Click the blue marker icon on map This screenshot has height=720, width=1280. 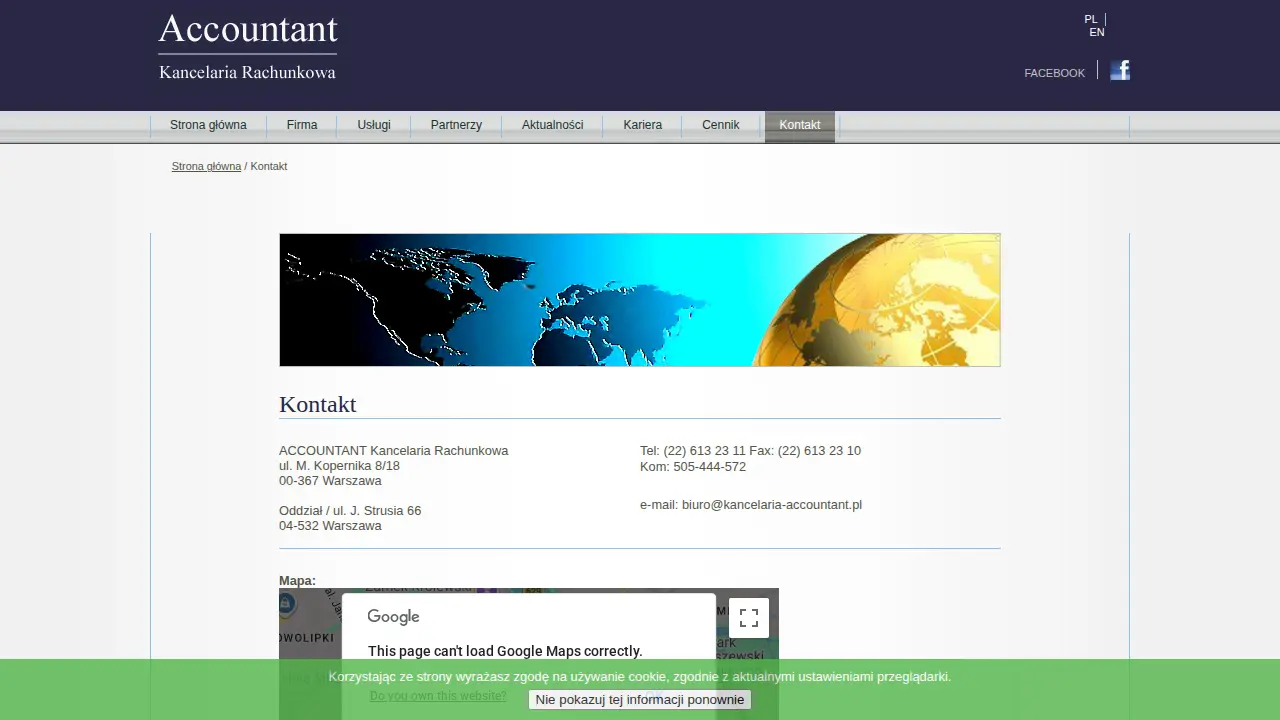pos(286,604)
